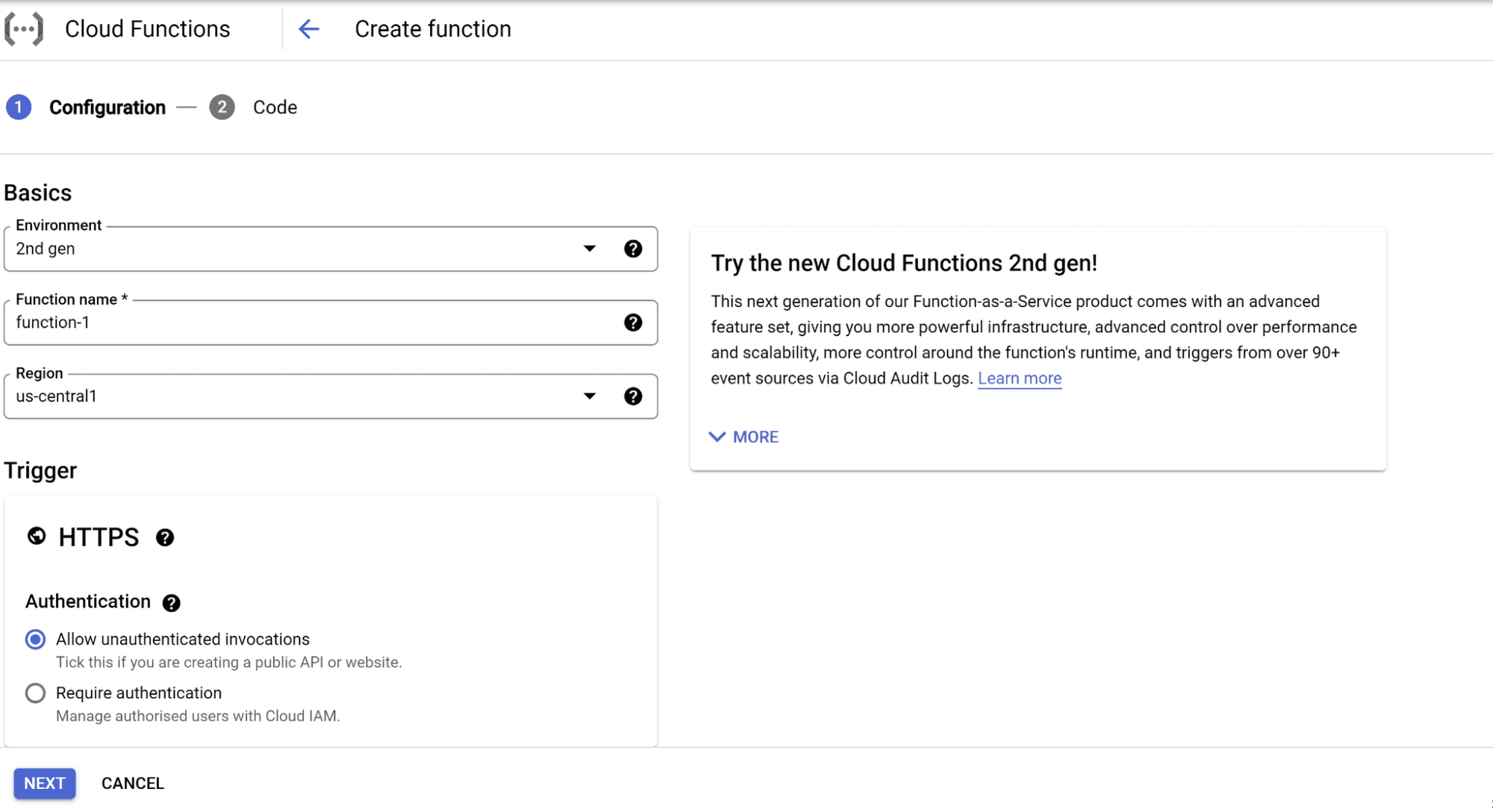Click the back arrow icon
Screen dimensions: 1493x812
(x=310, y=30)
